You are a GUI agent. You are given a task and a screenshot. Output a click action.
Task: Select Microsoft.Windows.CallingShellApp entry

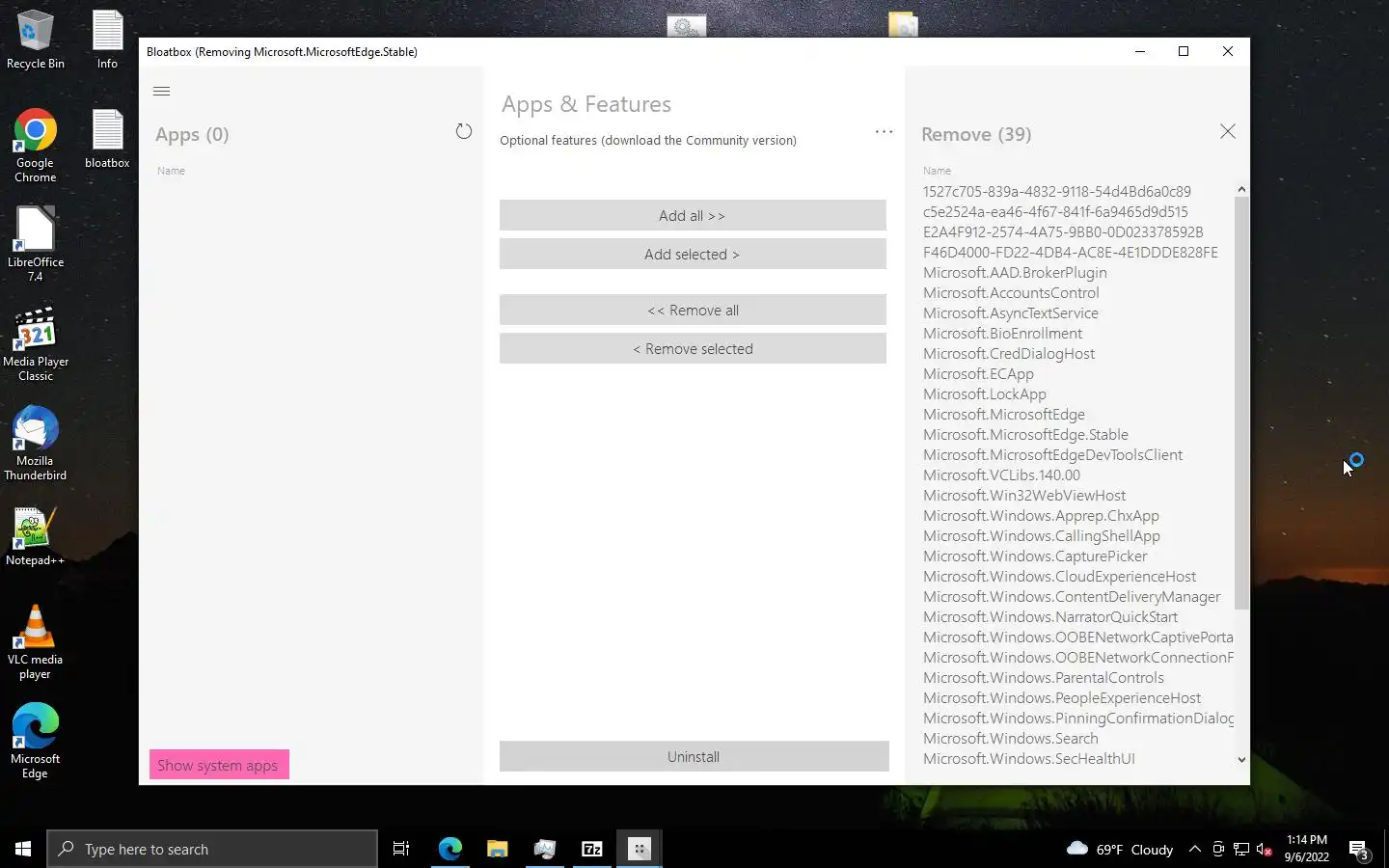pyautogui.click(x=1042, y=535)
